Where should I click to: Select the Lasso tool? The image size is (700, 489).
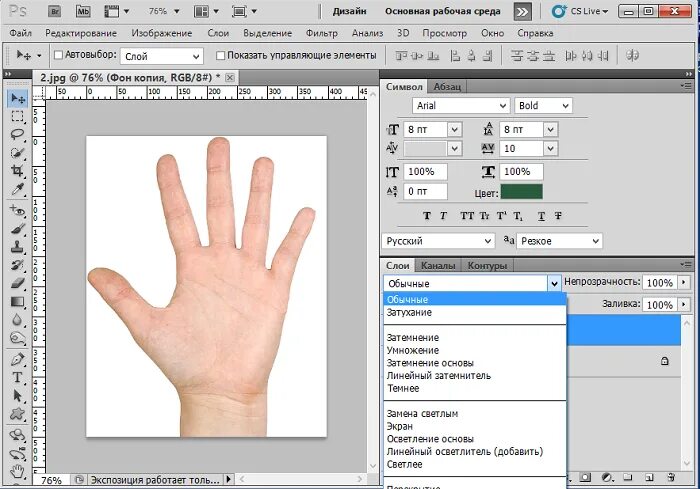pos(17,134)
